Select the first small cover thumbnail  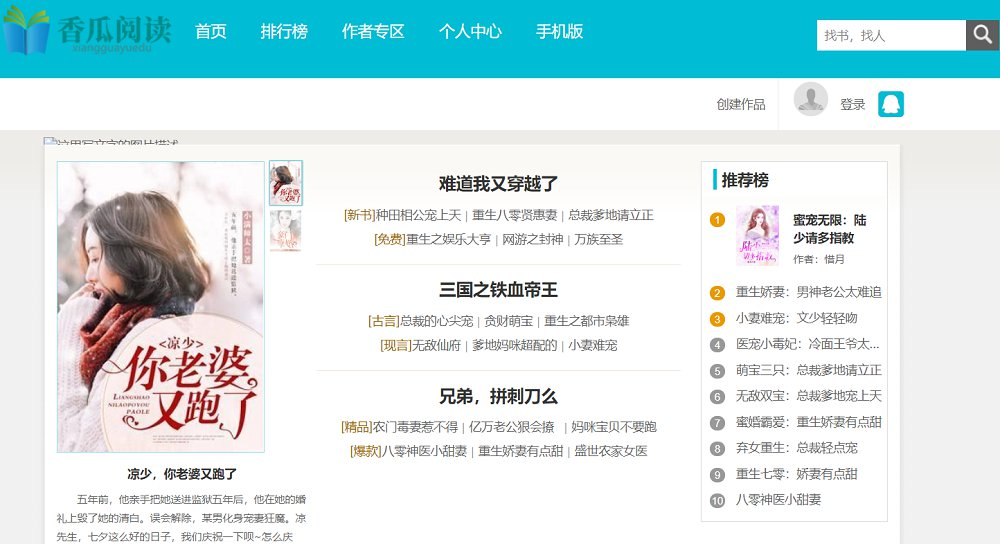tap(286, 183)
